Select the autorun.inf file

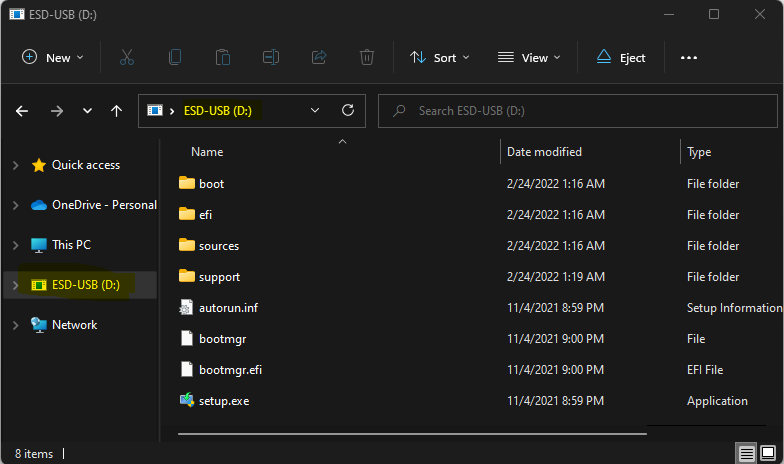click(x=228, y=308)
